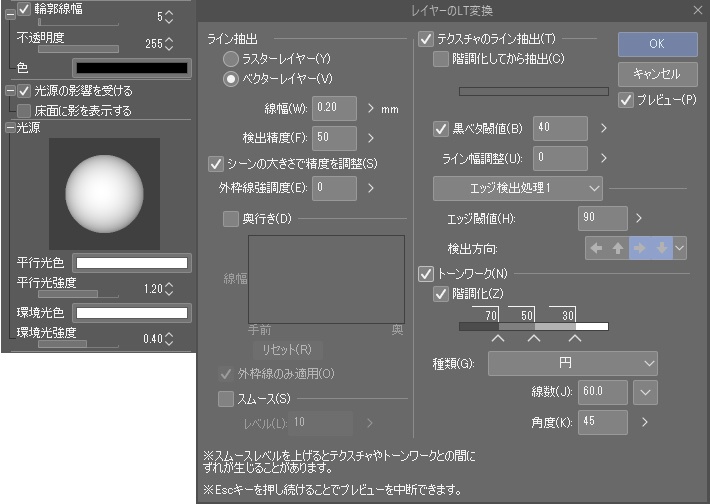The width and height of the screenshot is (710, 504).
Task: Collapse 輪郭線幅 group expander
Action: [10, 14]
